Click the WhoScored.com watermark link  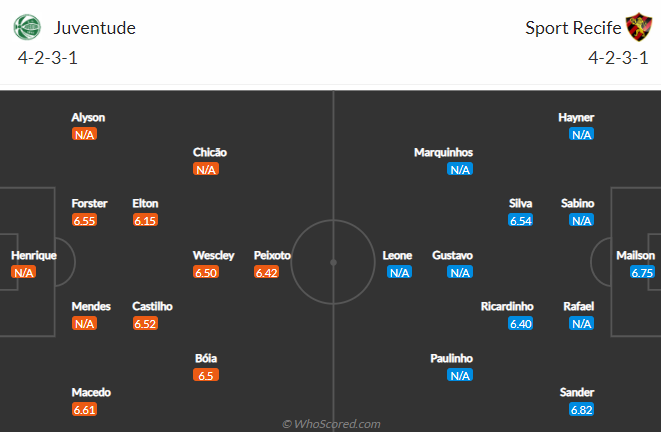[331, 424]
